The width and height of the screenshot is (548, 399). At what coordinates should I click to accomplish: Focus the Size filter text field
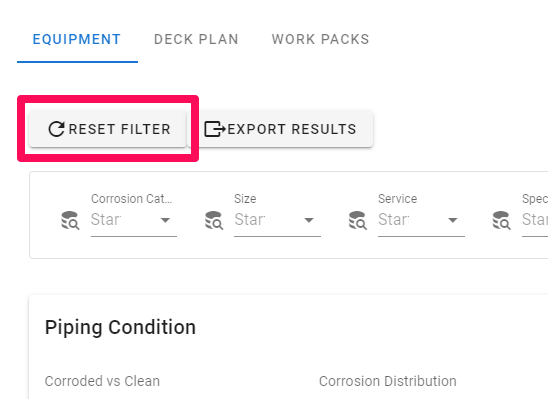pos(266,220)
